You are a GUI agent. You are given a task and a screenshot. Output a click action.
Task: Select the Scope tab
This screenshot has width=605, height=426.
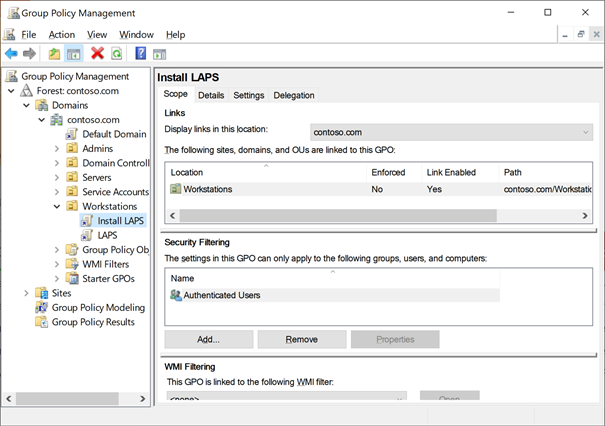coord(176,94)
